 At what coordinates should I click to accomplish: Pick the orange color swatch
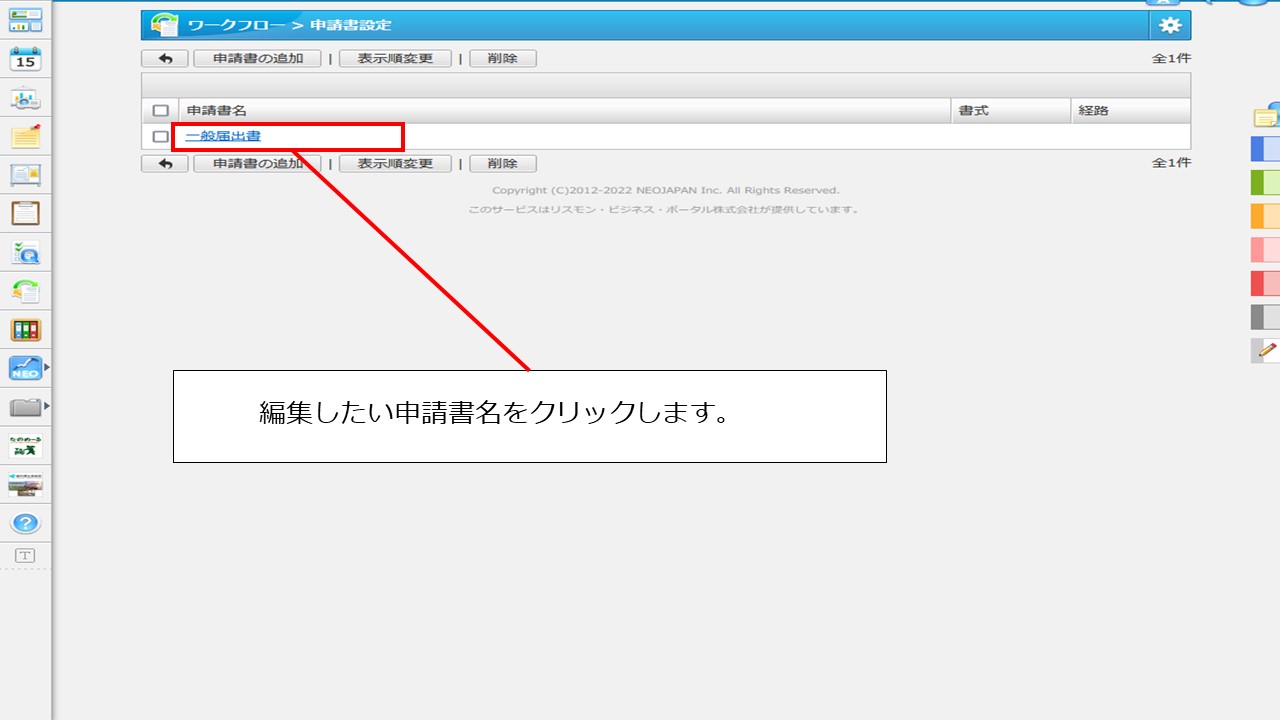coord(1265,216)
